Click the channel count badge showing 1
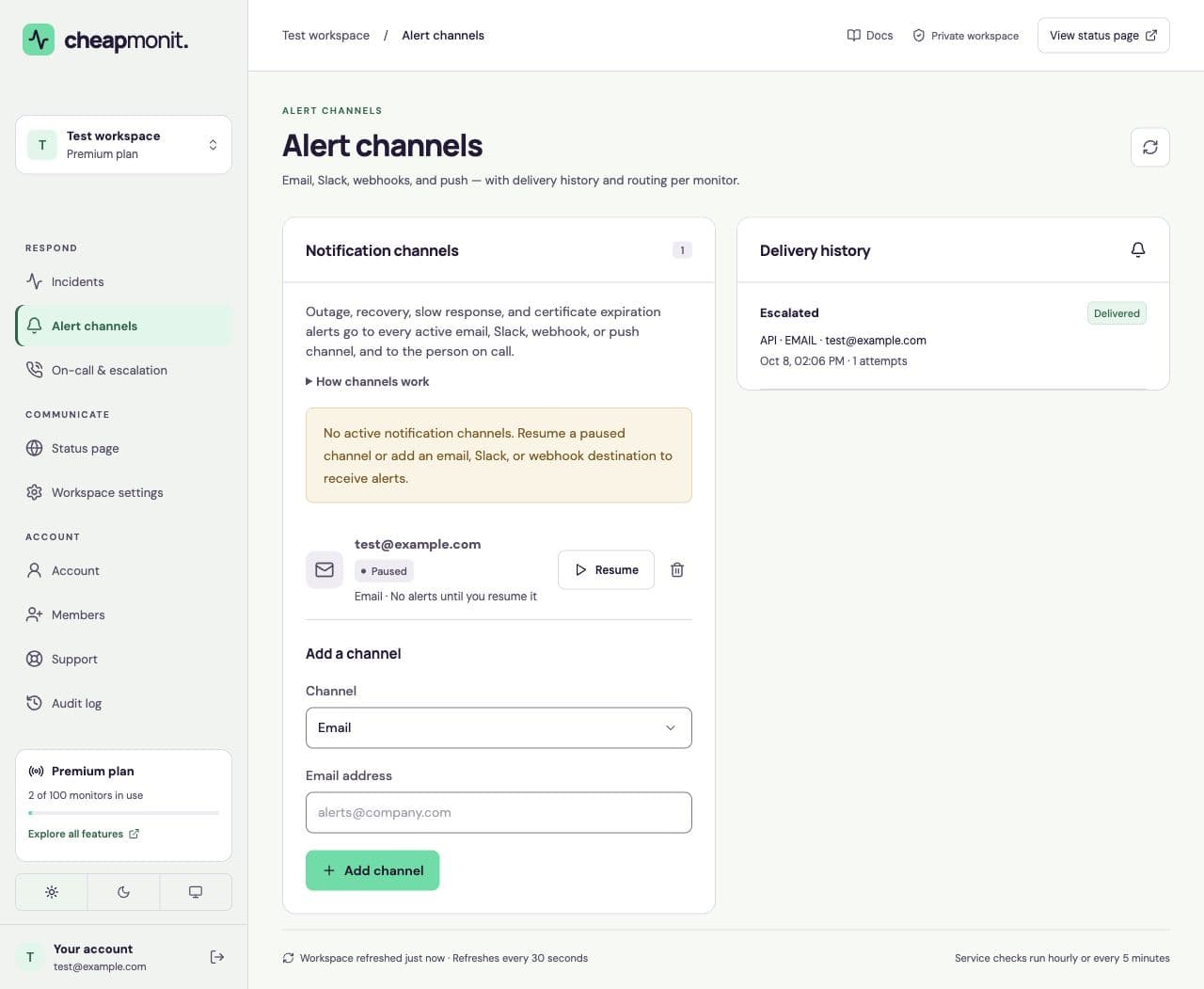 coord(682,250)
